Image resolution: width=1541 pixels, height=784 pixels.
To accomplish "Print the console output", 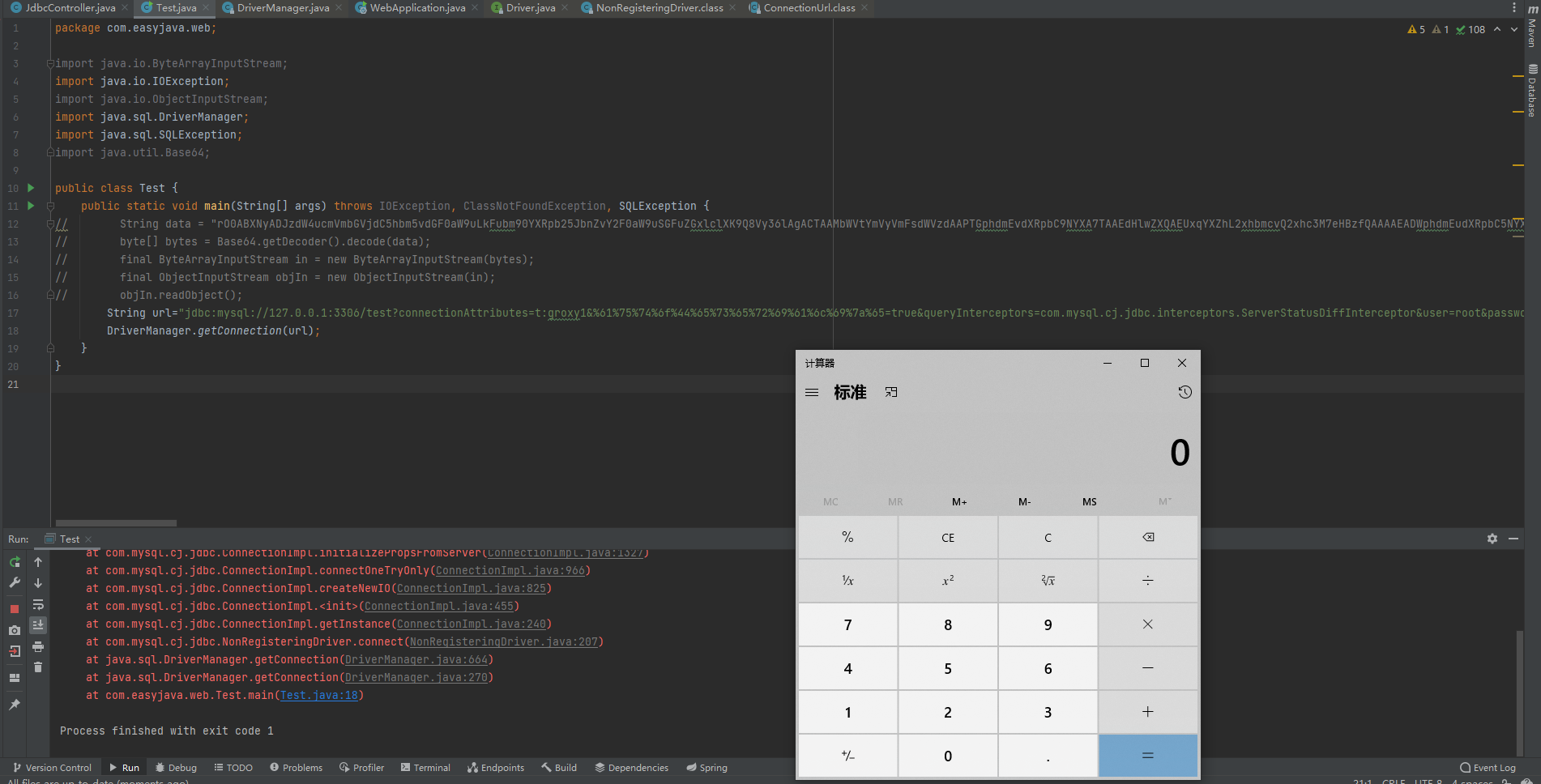I will click(x=38, y=647).
